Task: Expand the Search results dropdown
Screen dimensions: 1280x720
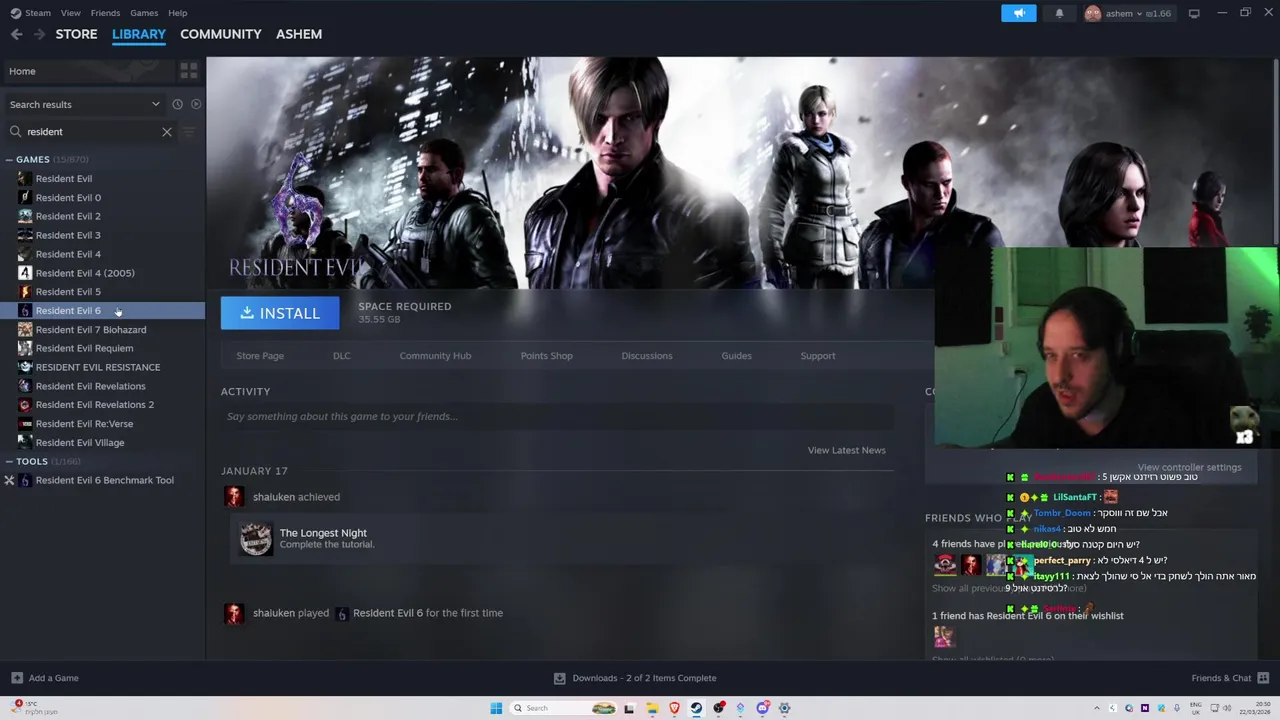Action: 84,104
